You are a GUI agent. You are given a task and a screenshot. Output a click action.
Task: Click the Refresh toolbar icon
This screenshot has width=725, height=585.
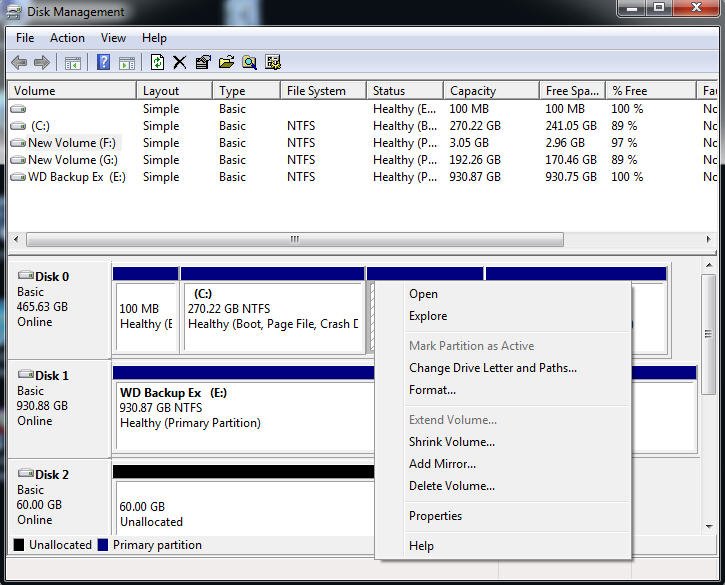157,62
